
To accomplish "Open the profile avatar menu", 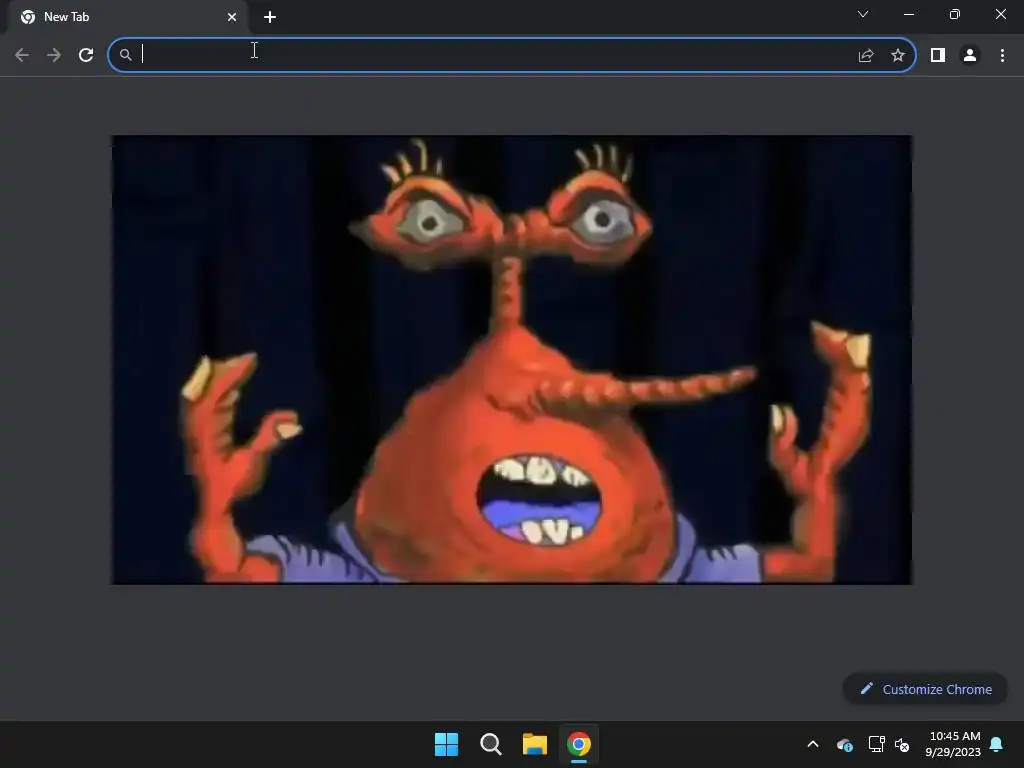I will pyautogui.click(x=970, y=56).
